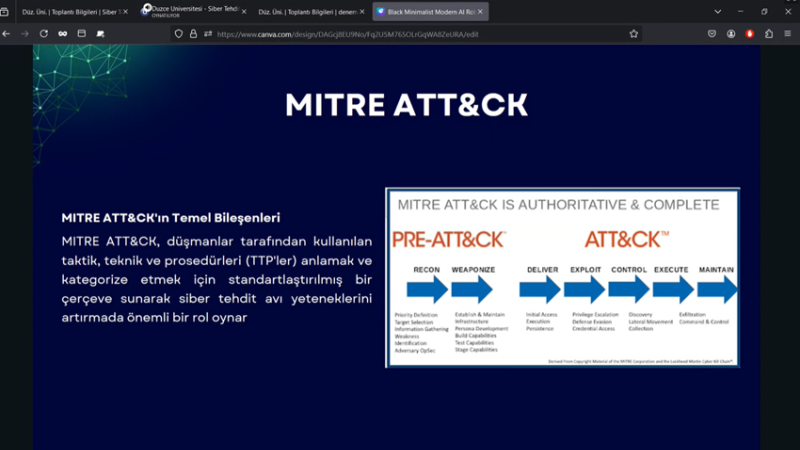Close the Toplantı Bilgileri denem tab
The height and width of the screenshot is (450, 800).
tap(362, 12)
